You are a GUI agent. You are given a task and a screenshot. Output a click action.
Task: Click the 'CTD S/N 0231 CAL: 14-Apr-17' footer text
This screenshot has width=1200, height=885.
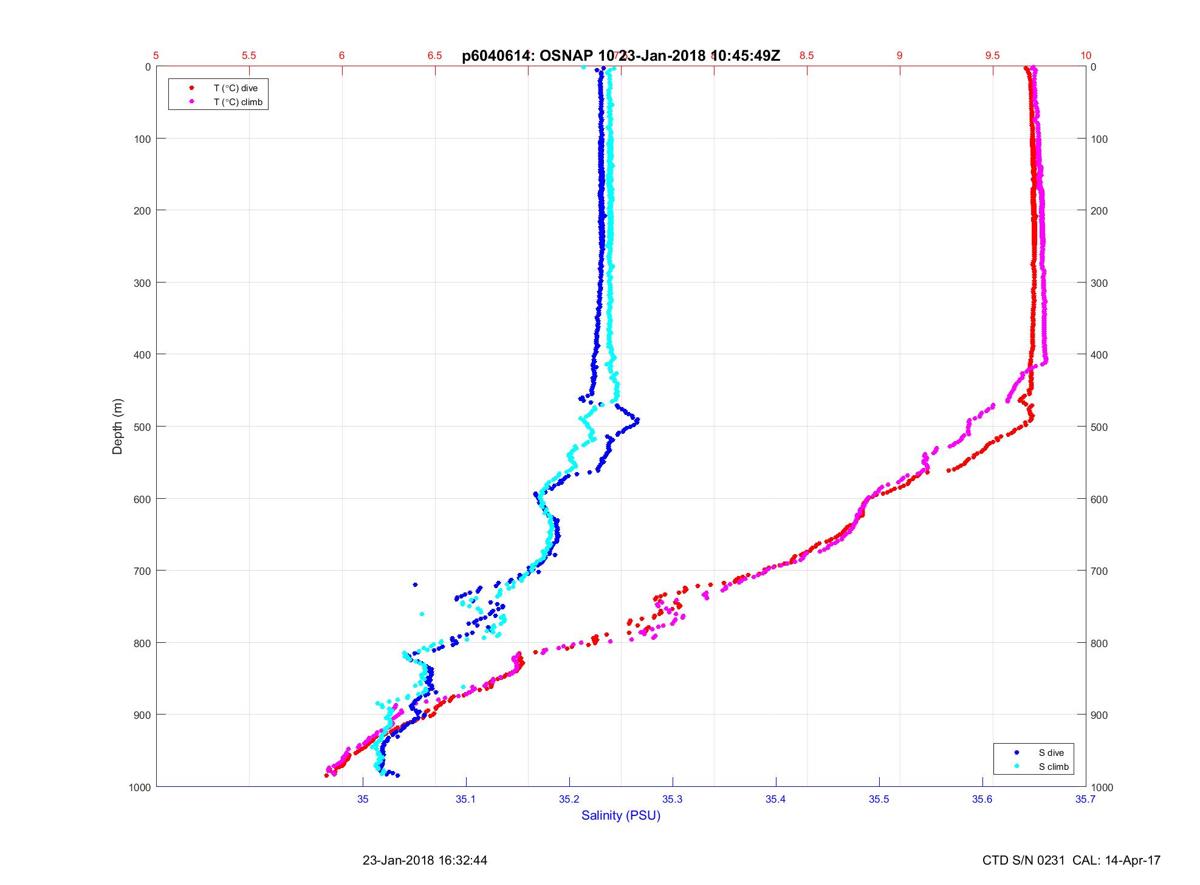point(1072,860)
